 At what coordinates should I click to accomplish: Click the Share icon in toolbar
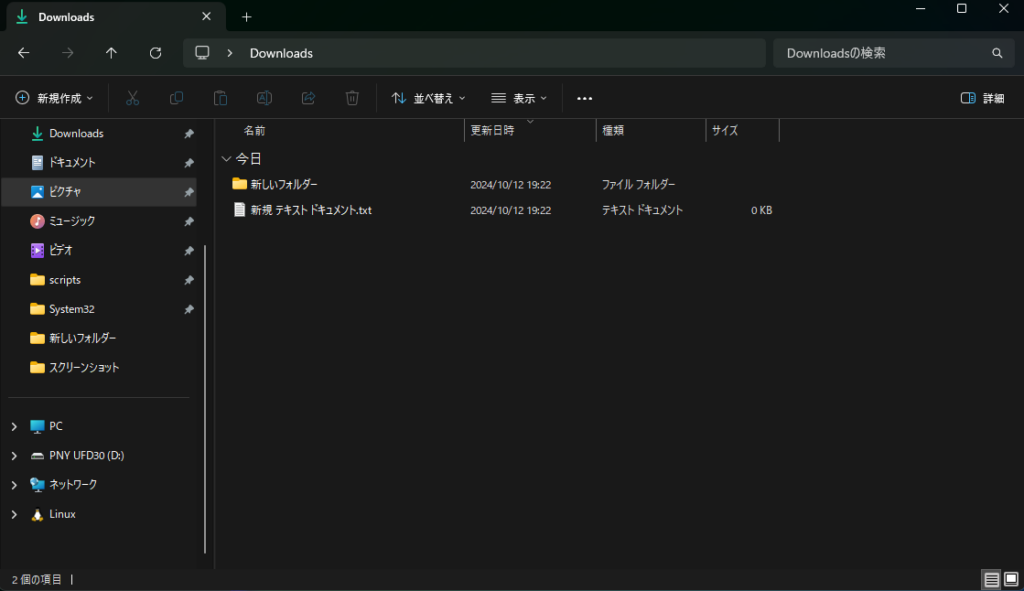click(308, 98)
